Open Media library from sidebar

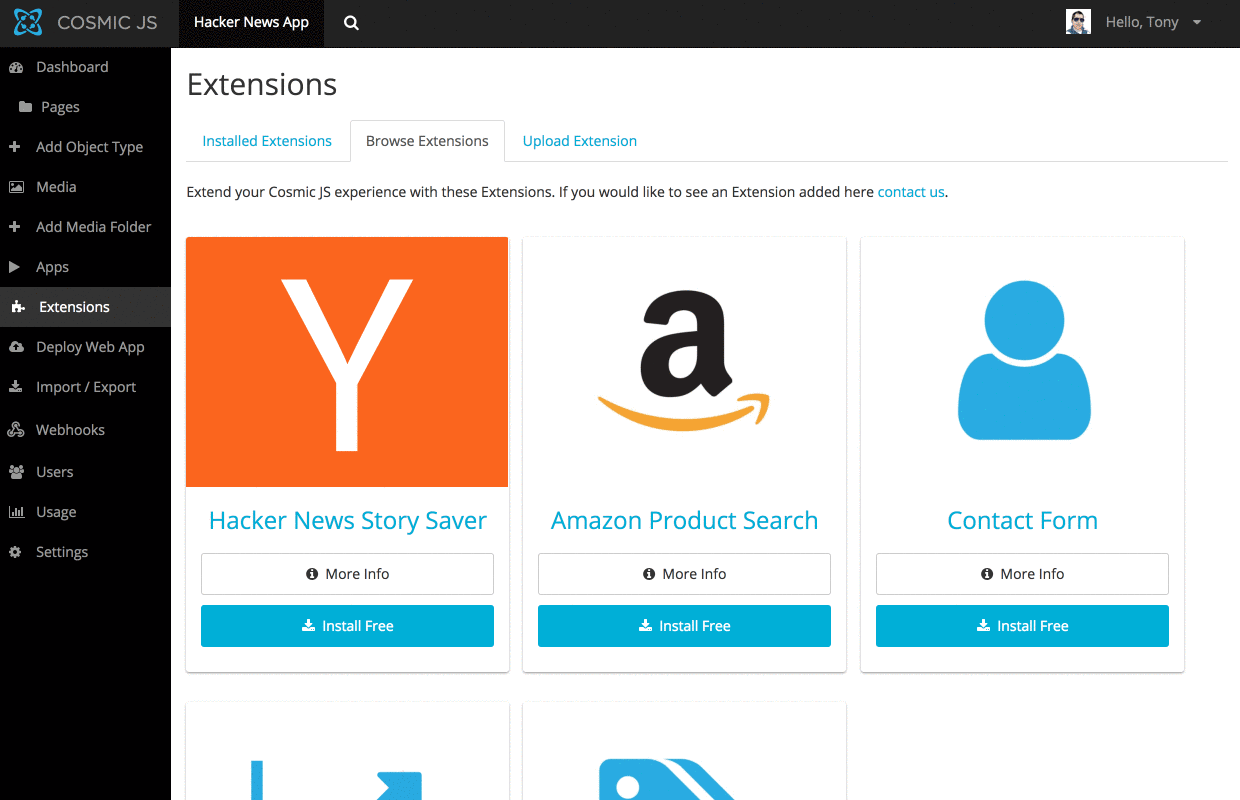click(56, 187)
